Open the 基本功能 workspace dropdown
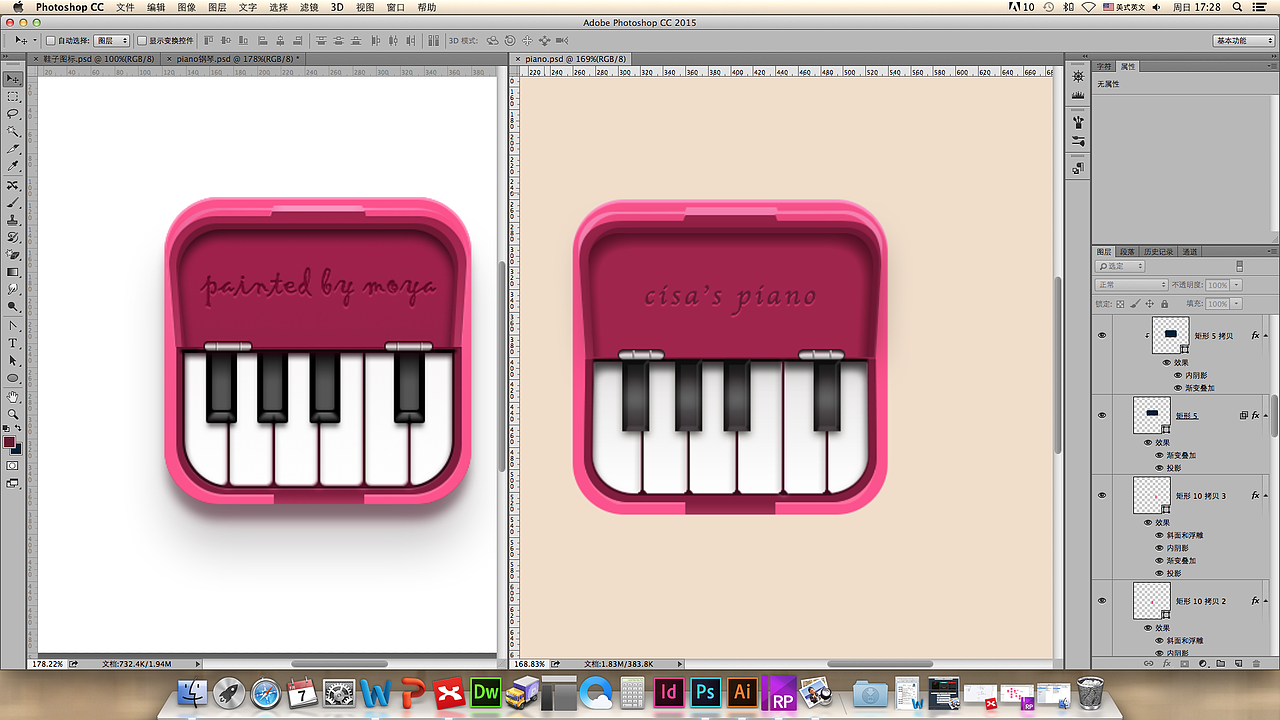1280x720 pixels. click(1245, 41)
